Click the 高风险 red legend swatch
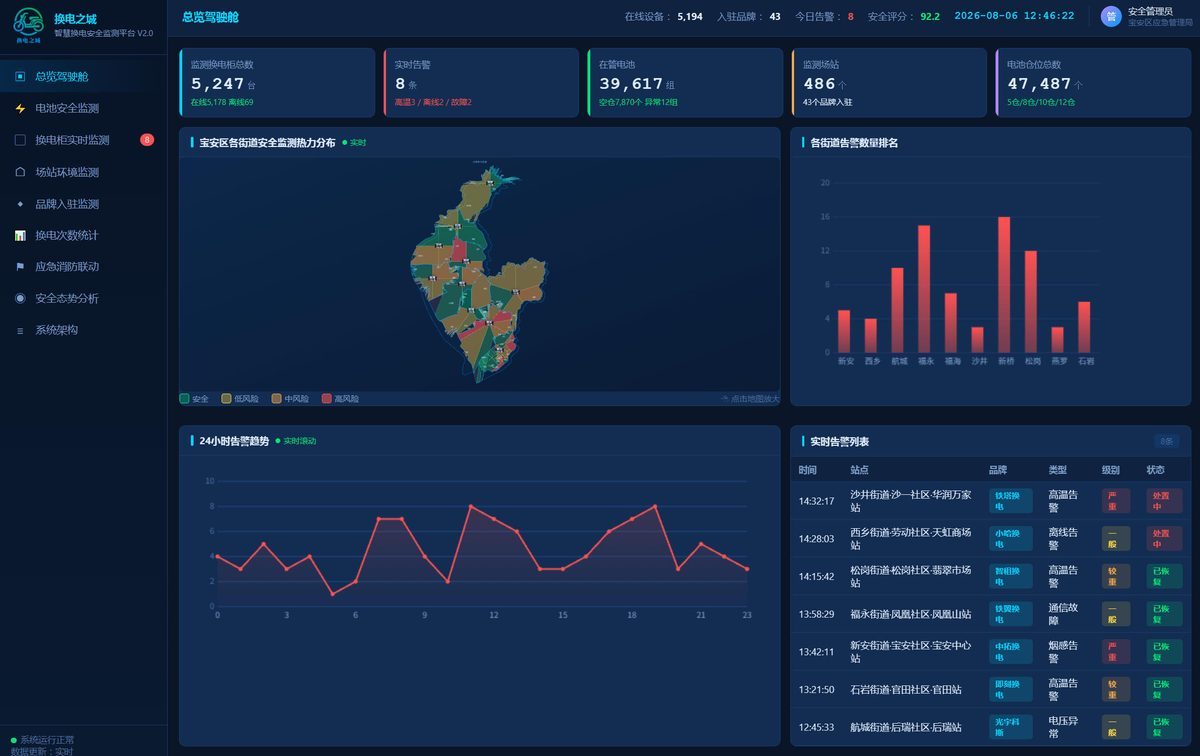The height and width of the screenshot is (756, 1200). point(326,399)
